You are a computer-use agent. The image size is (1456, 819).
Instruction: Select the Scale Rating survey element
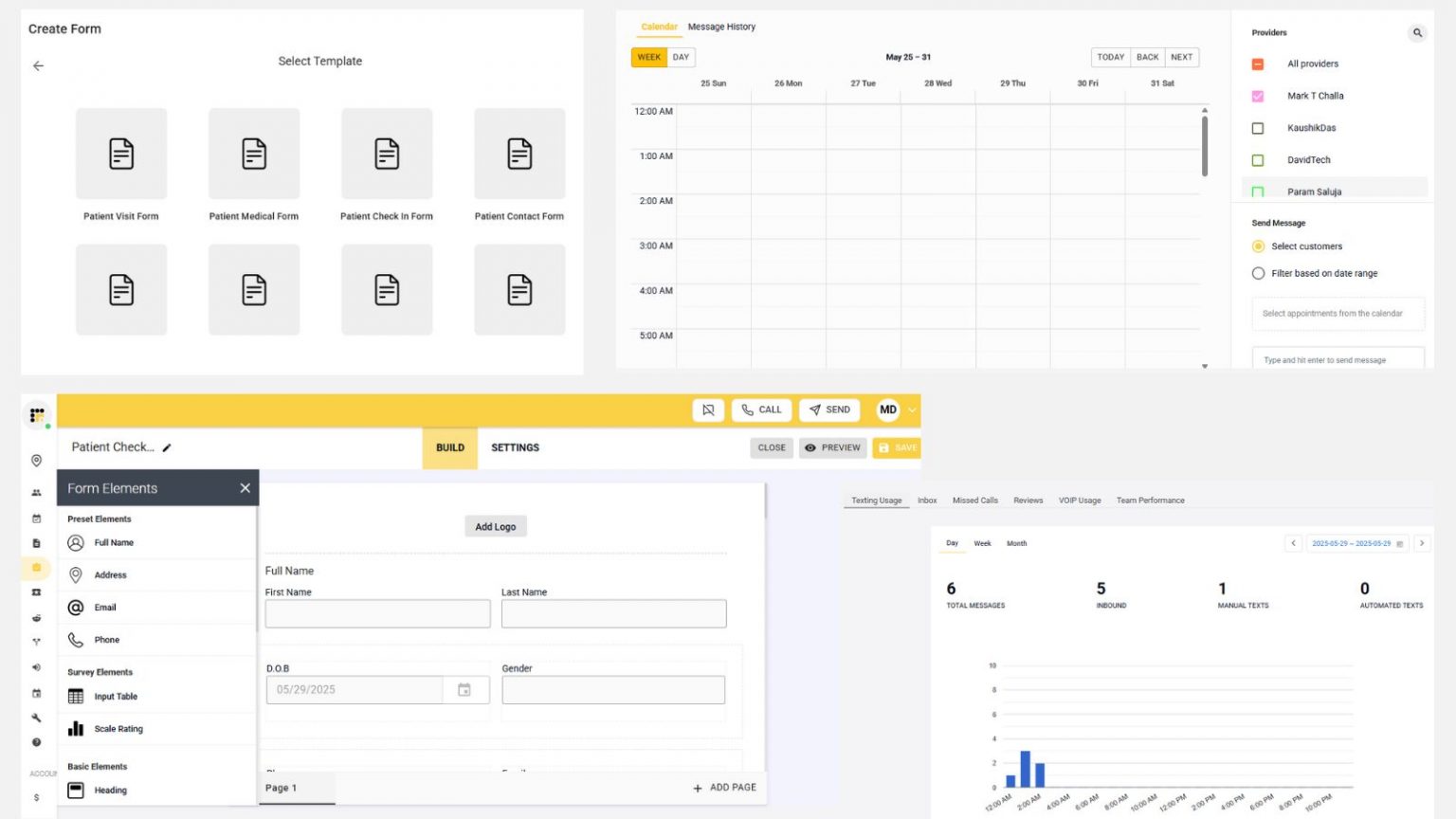tap(118, 728)
